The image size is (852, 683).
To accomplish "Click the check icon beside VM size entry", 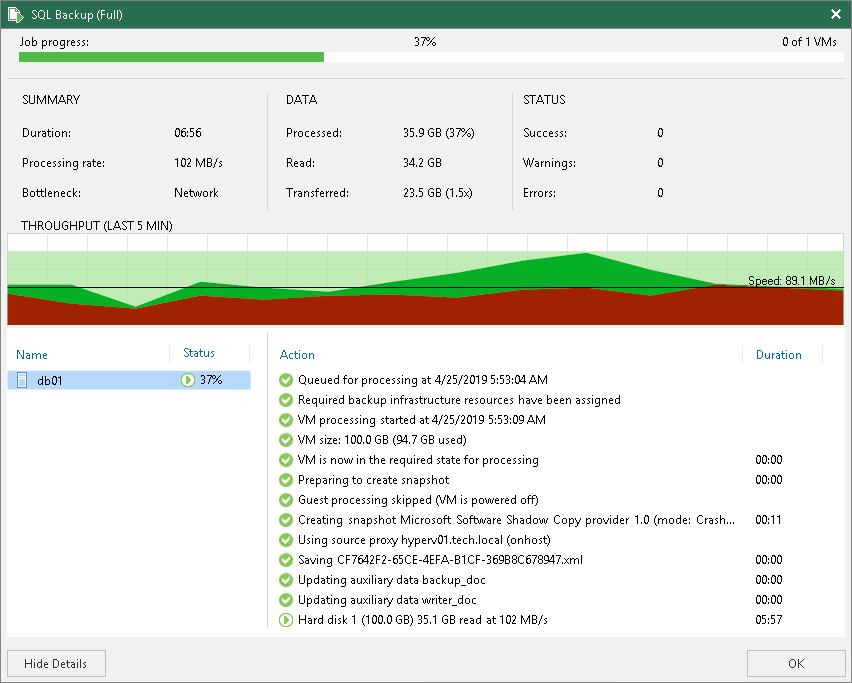I will coord(286,440).
